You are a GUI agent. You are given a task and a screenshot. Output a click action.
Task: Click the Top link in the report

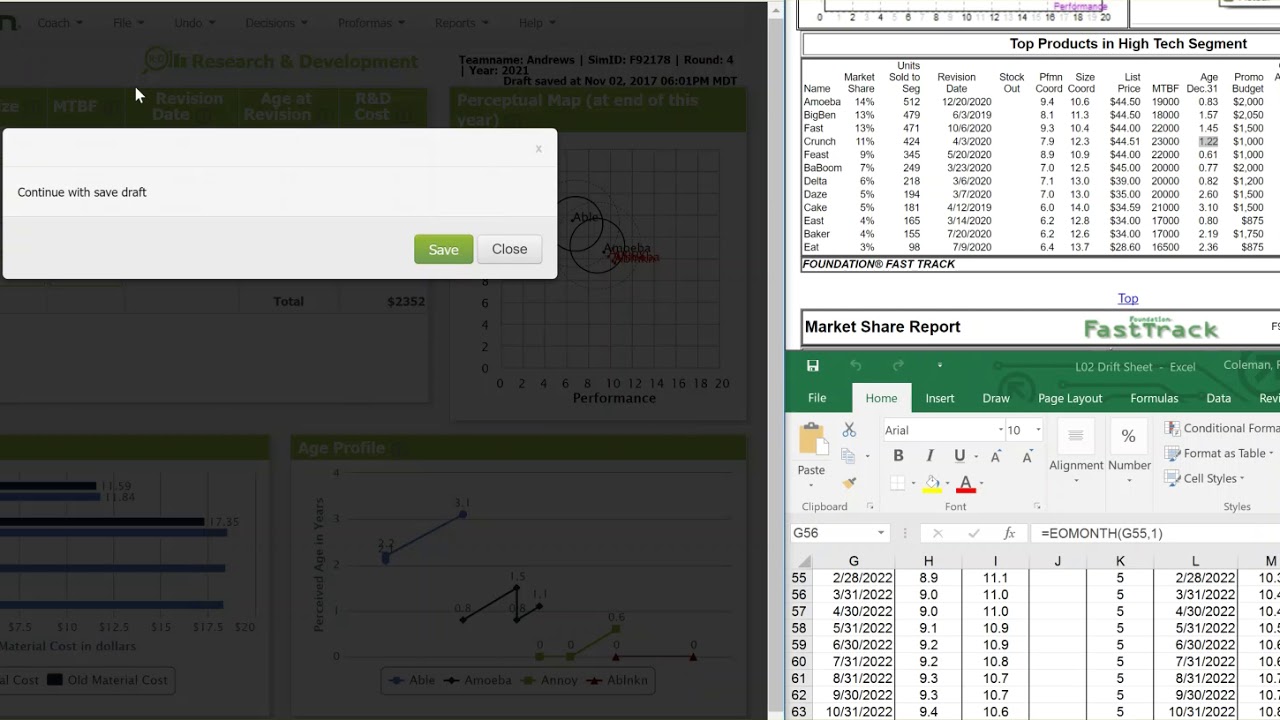1128,298
